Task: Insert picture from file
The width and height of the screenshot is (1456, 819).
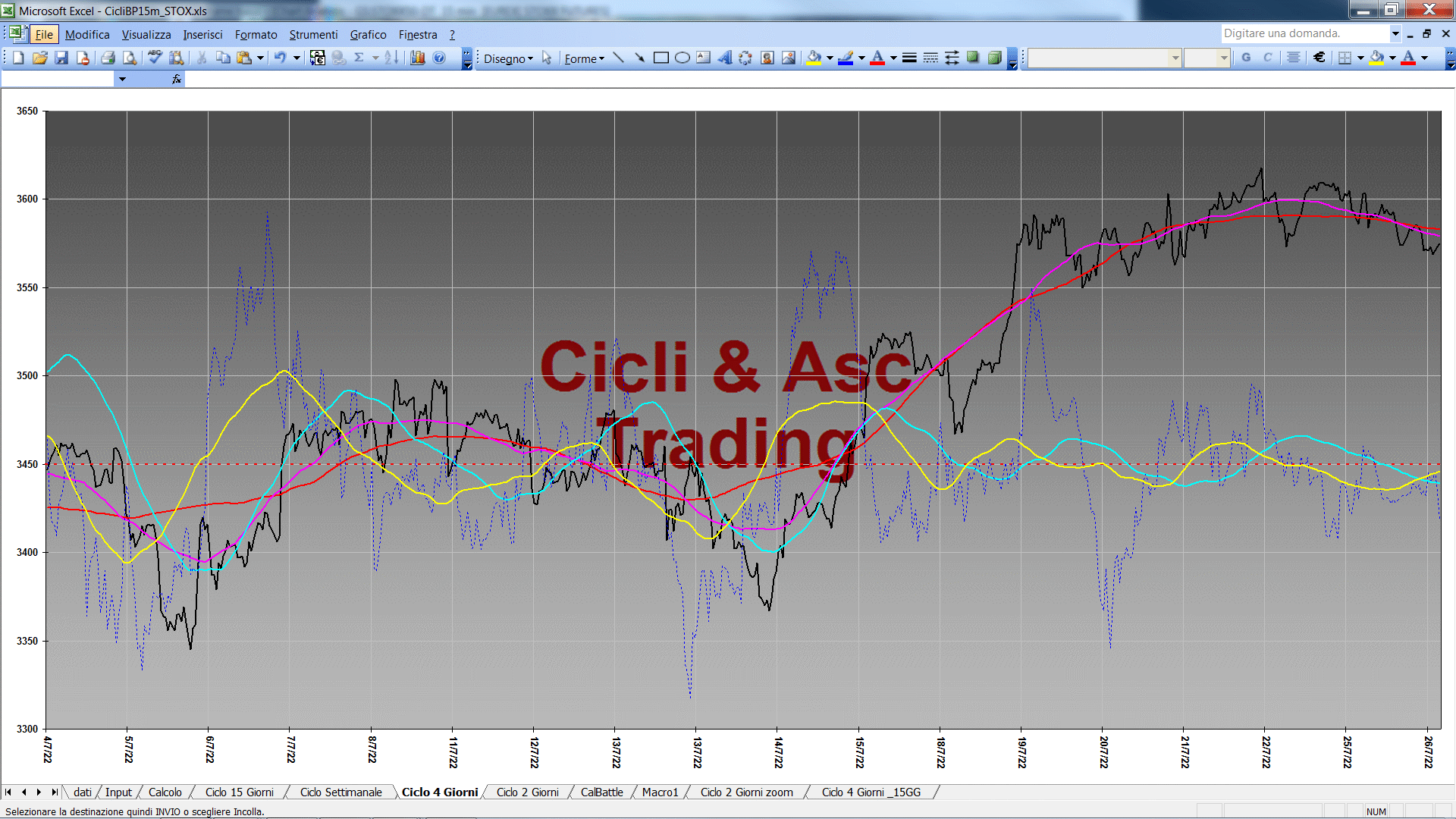Action: click(789, 58)
